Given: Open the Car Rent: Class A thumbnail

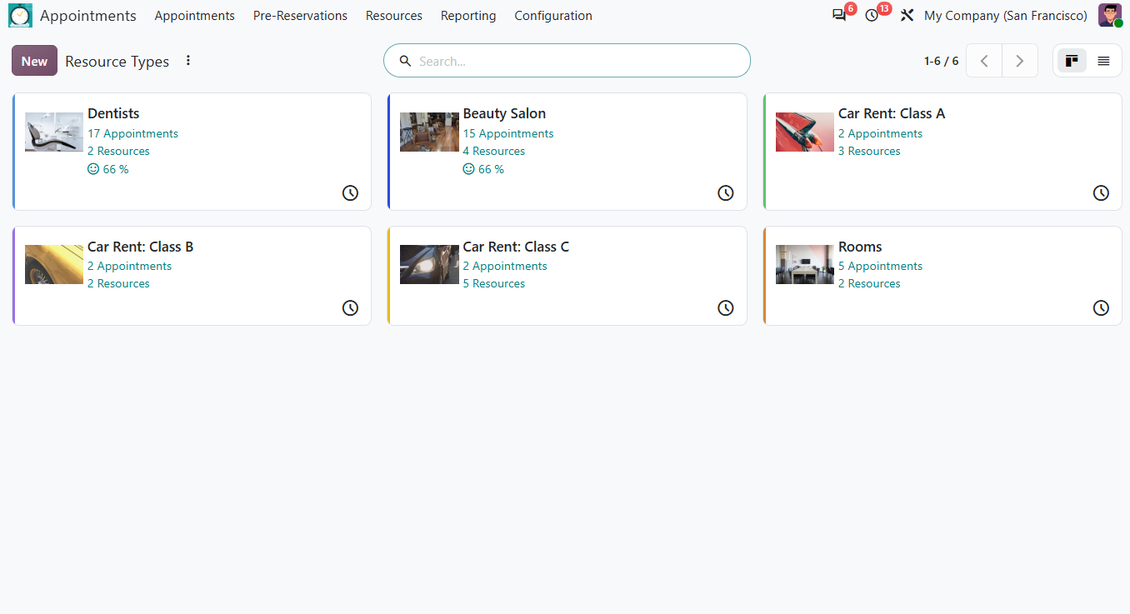Looking at the screenshot, I should point(805,132).
